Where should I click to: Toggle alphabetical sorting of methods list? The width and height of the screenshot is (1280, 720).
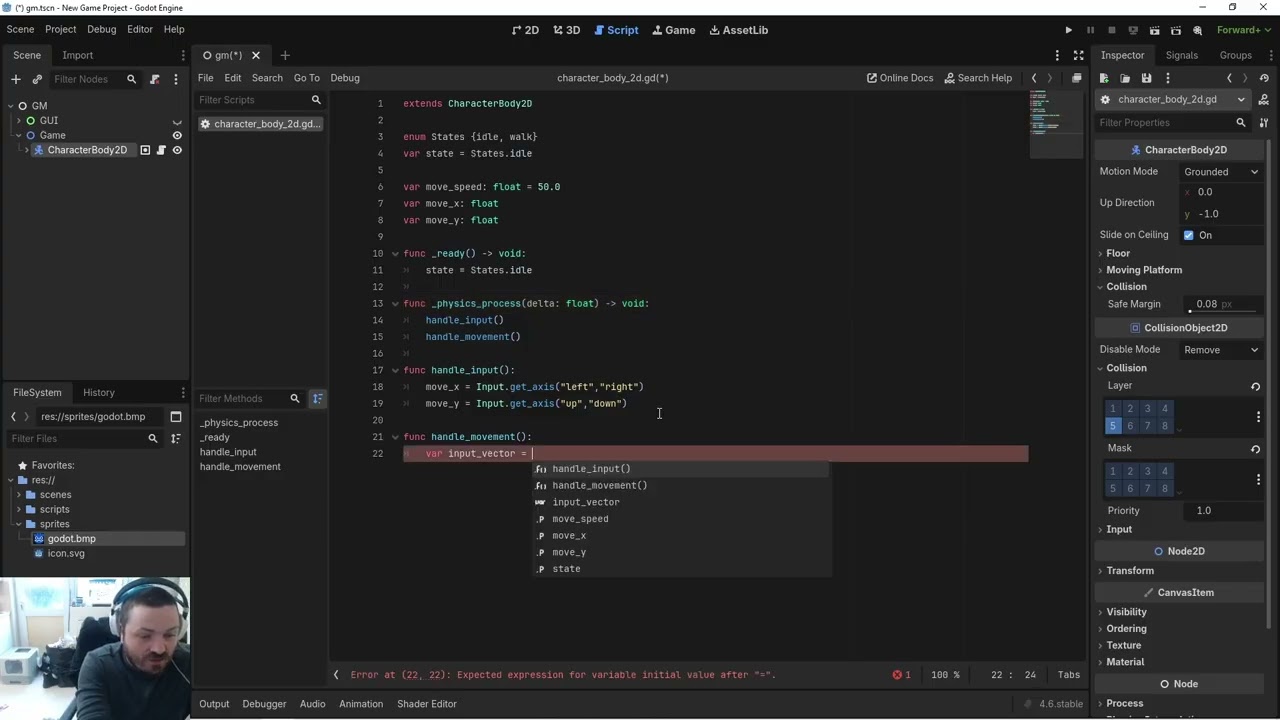[317, 399]
